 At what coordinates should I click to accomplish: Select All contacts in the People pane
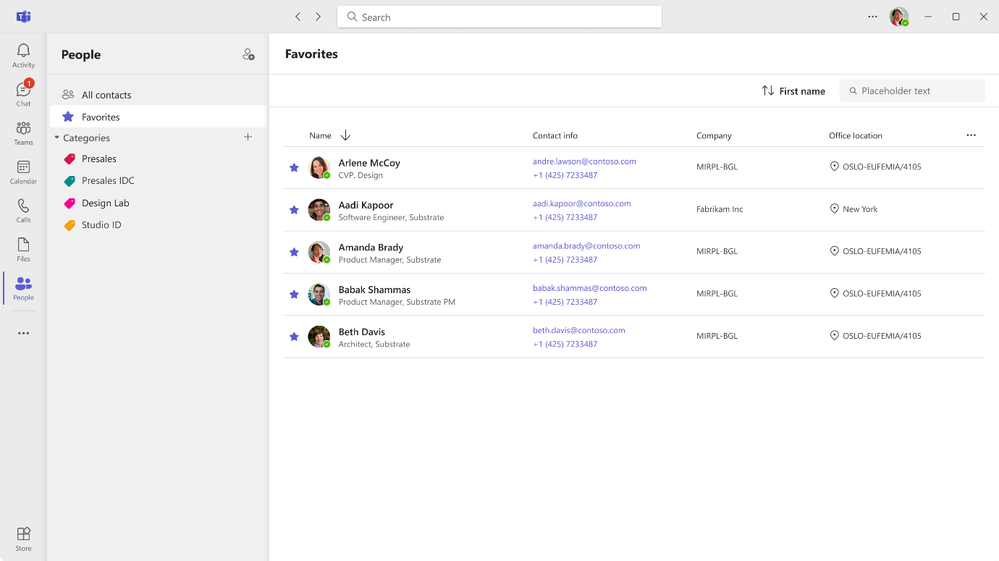pos(106,95)
